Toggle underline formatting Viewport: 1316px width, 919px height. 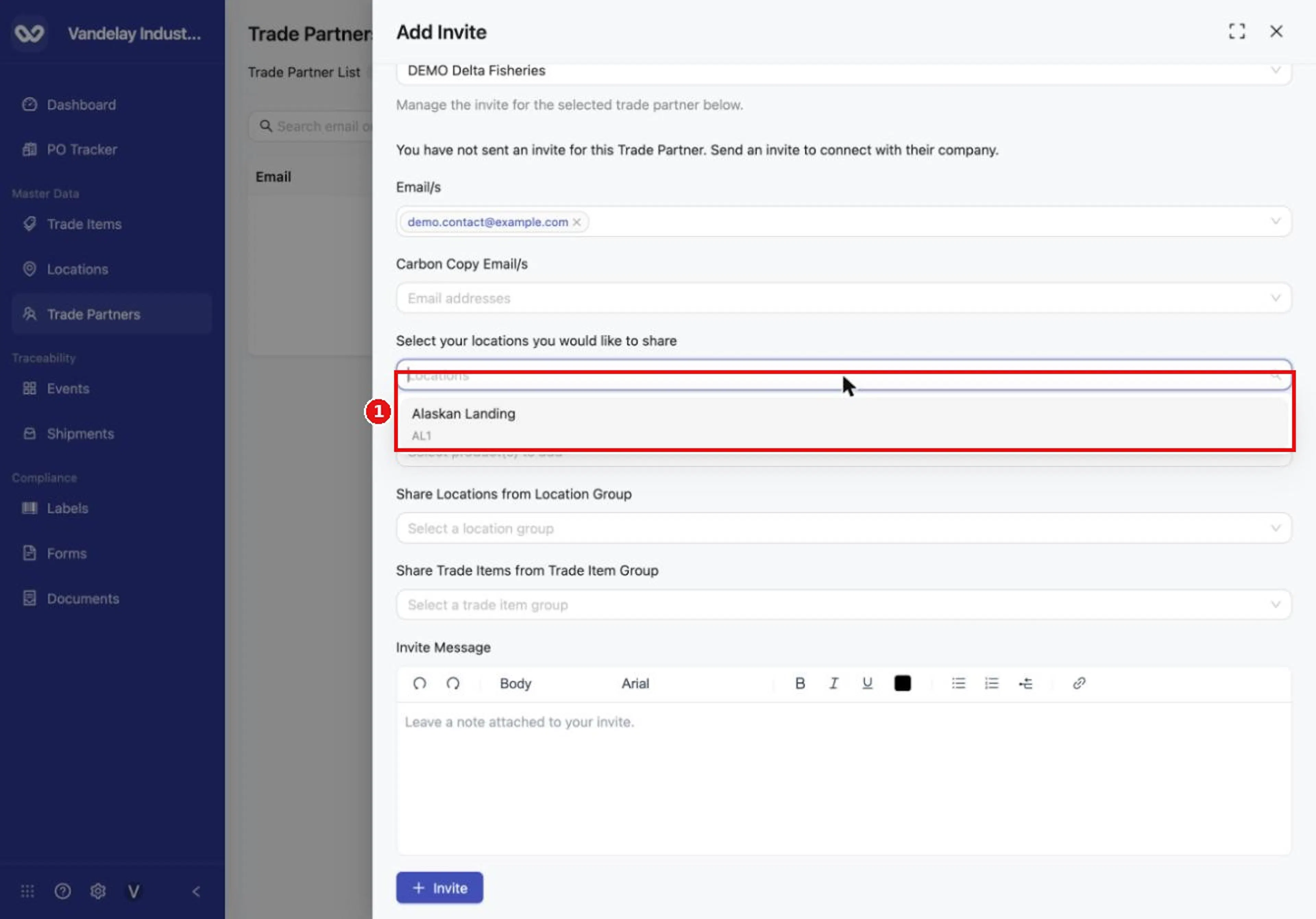(x=867, y=683)
